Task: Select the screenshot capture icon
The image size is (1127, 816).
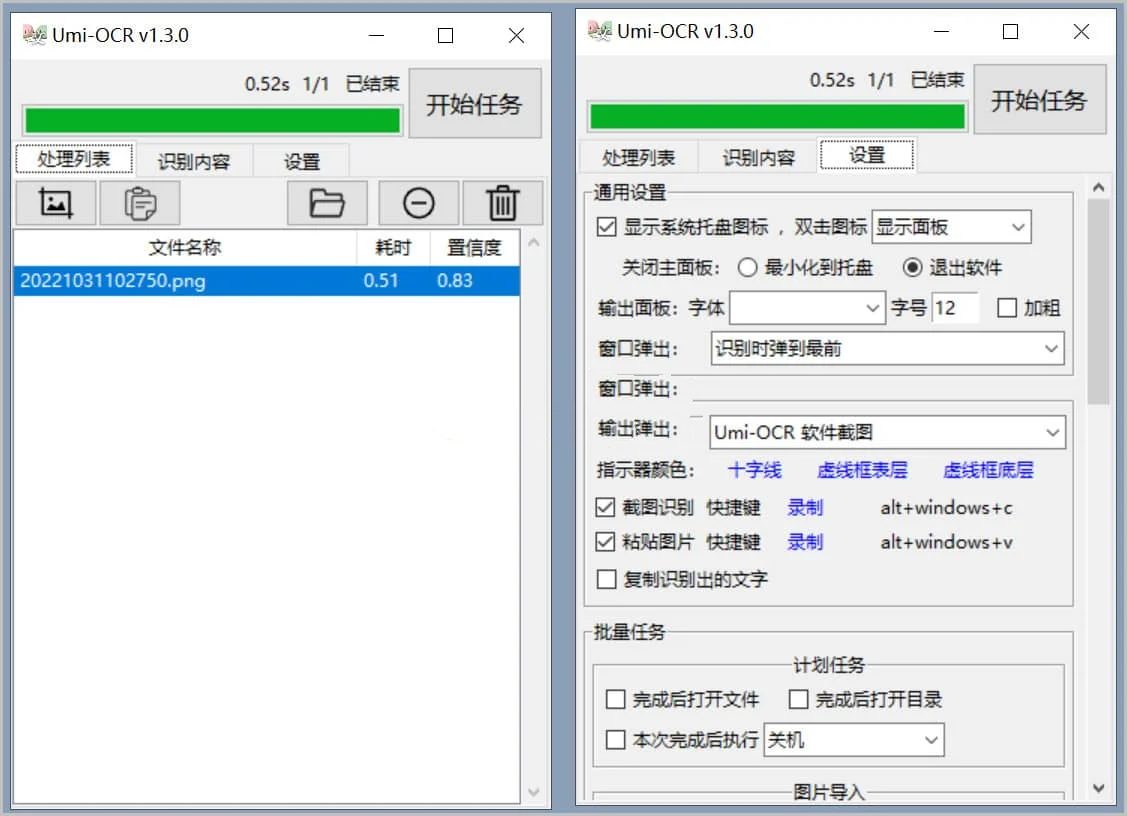Action: (x=54, y=203)
